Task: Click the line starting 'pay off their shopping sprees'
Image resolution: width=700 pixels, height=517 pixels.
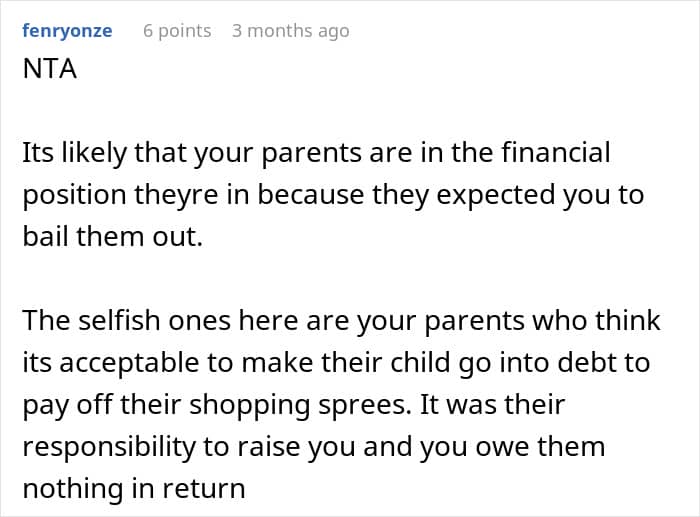Action: pos(294,405)
